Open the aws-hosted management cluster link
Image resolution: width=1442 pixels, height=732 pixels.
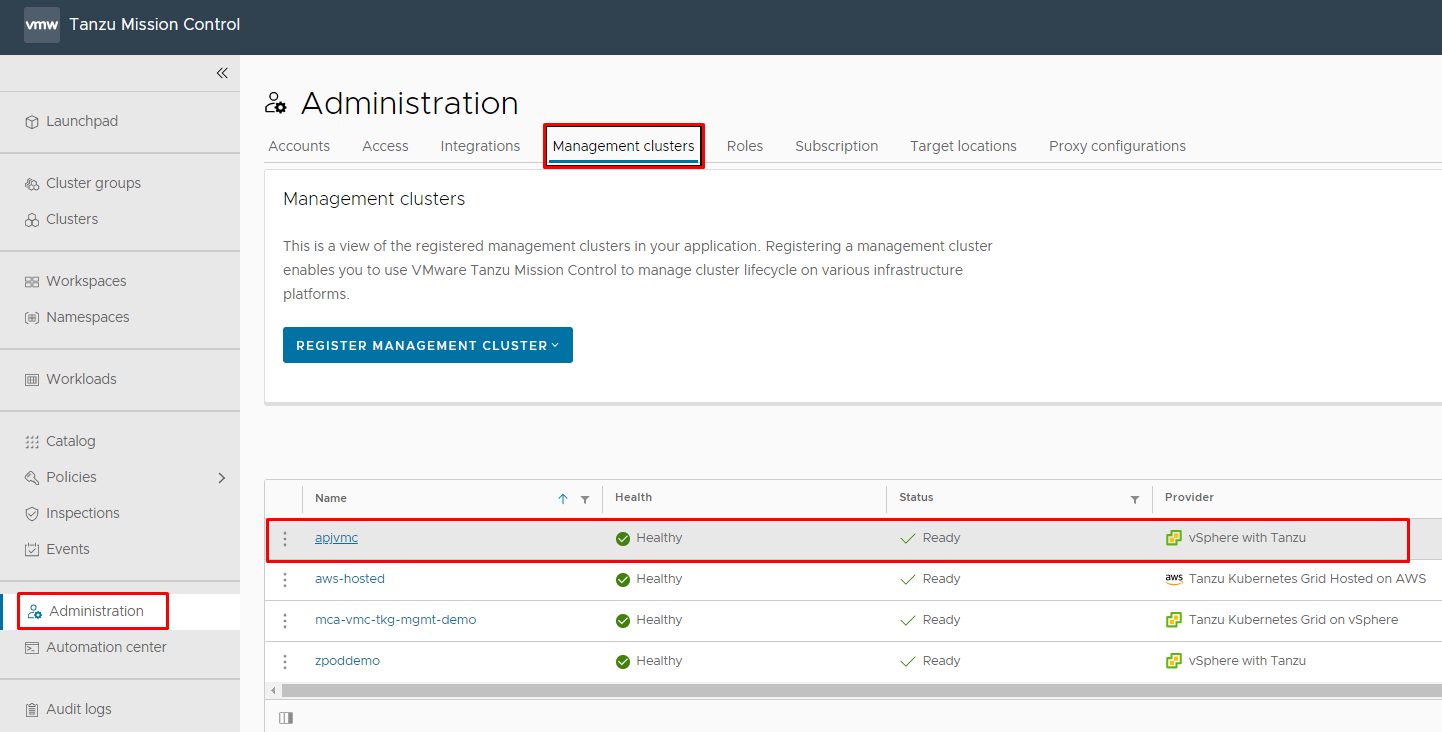[350, 579]
